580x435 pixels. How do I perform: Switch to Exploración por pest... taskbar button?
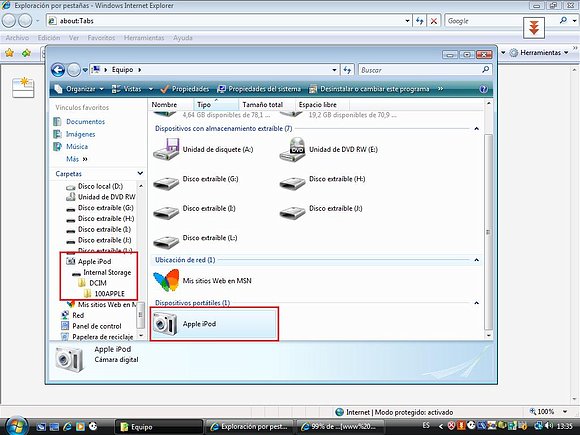(x=250, y=427)
